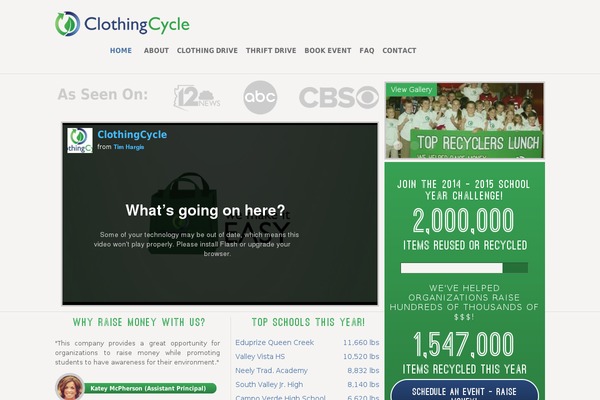
Task: Click Schedule an Event – Raise Money button
Action: [x=465, y=390]
